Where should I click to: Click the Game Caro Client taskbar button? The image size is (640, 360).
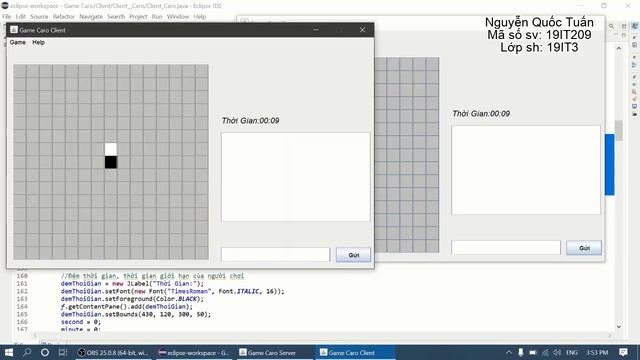(x=354, y=352)
